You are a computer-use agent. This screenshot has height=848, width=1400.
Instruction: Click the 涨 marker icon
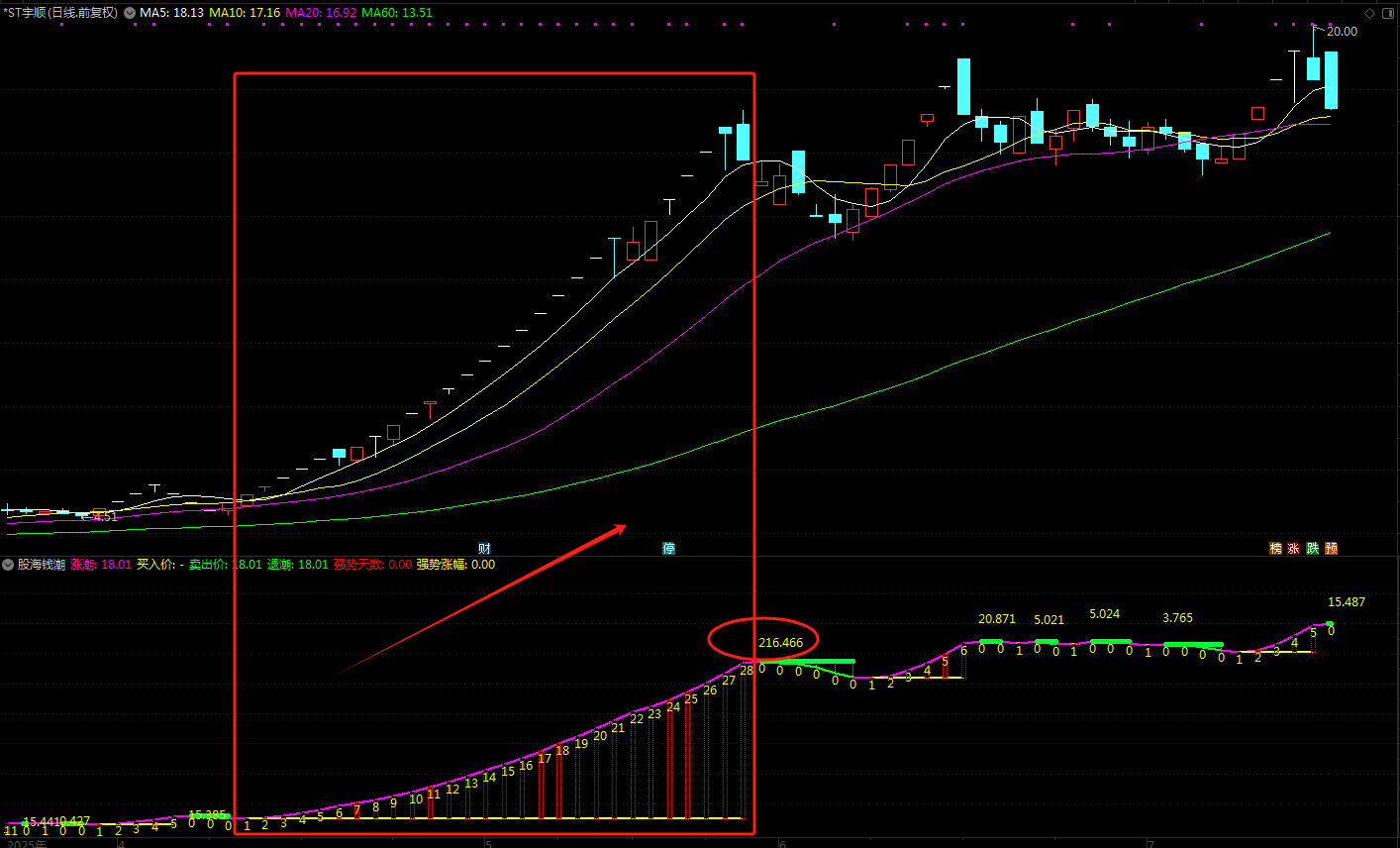click(x=1294, y=548)
